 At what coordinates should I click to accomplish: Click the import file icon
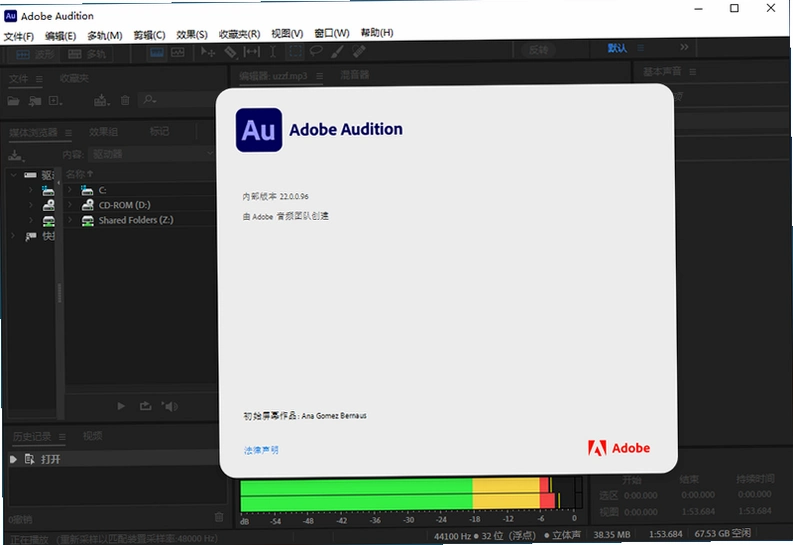point(35,101)
